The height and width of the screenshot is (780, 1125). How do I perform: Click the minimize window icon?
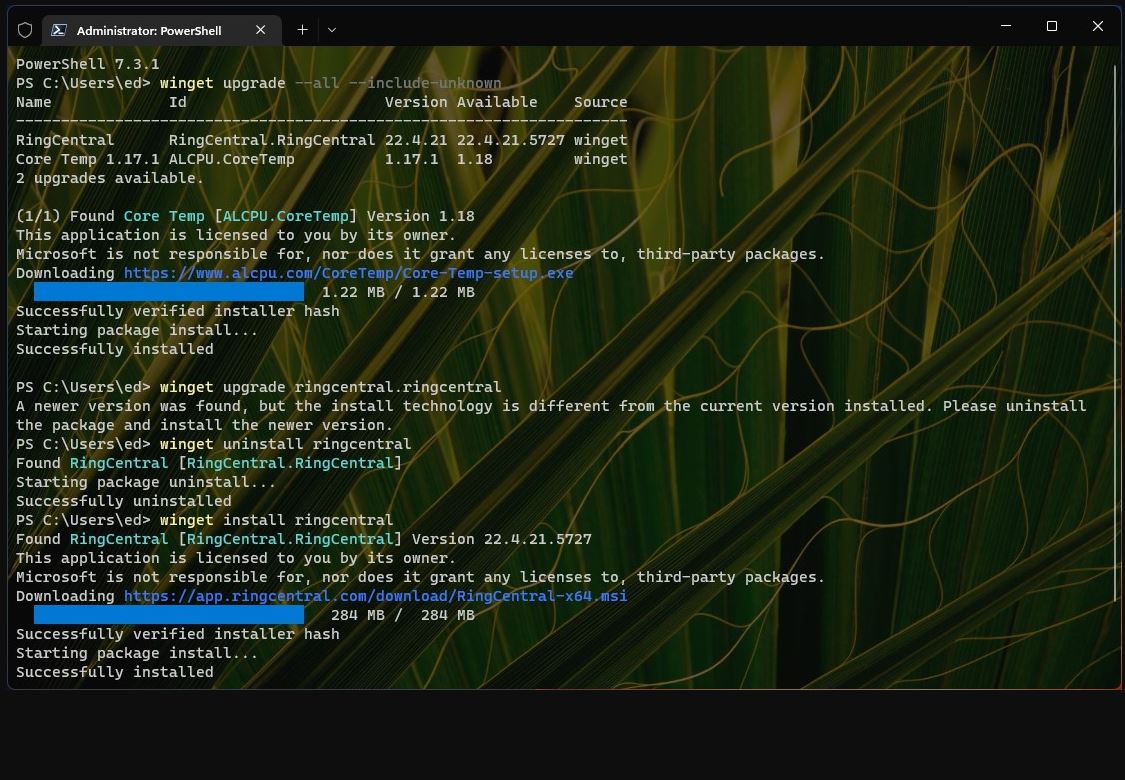pyautogui.click(x=1005, y=25)
